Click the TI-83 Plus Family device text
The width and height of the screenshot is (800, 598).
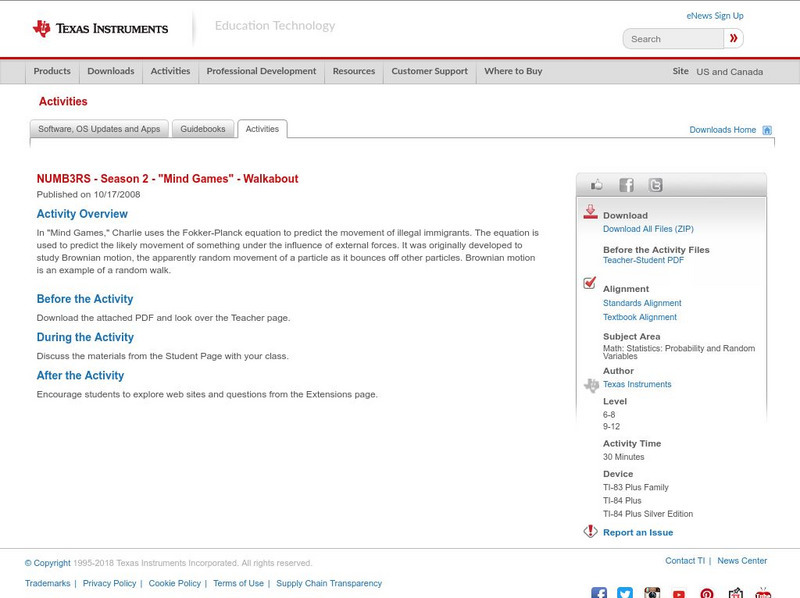[636, 487]
